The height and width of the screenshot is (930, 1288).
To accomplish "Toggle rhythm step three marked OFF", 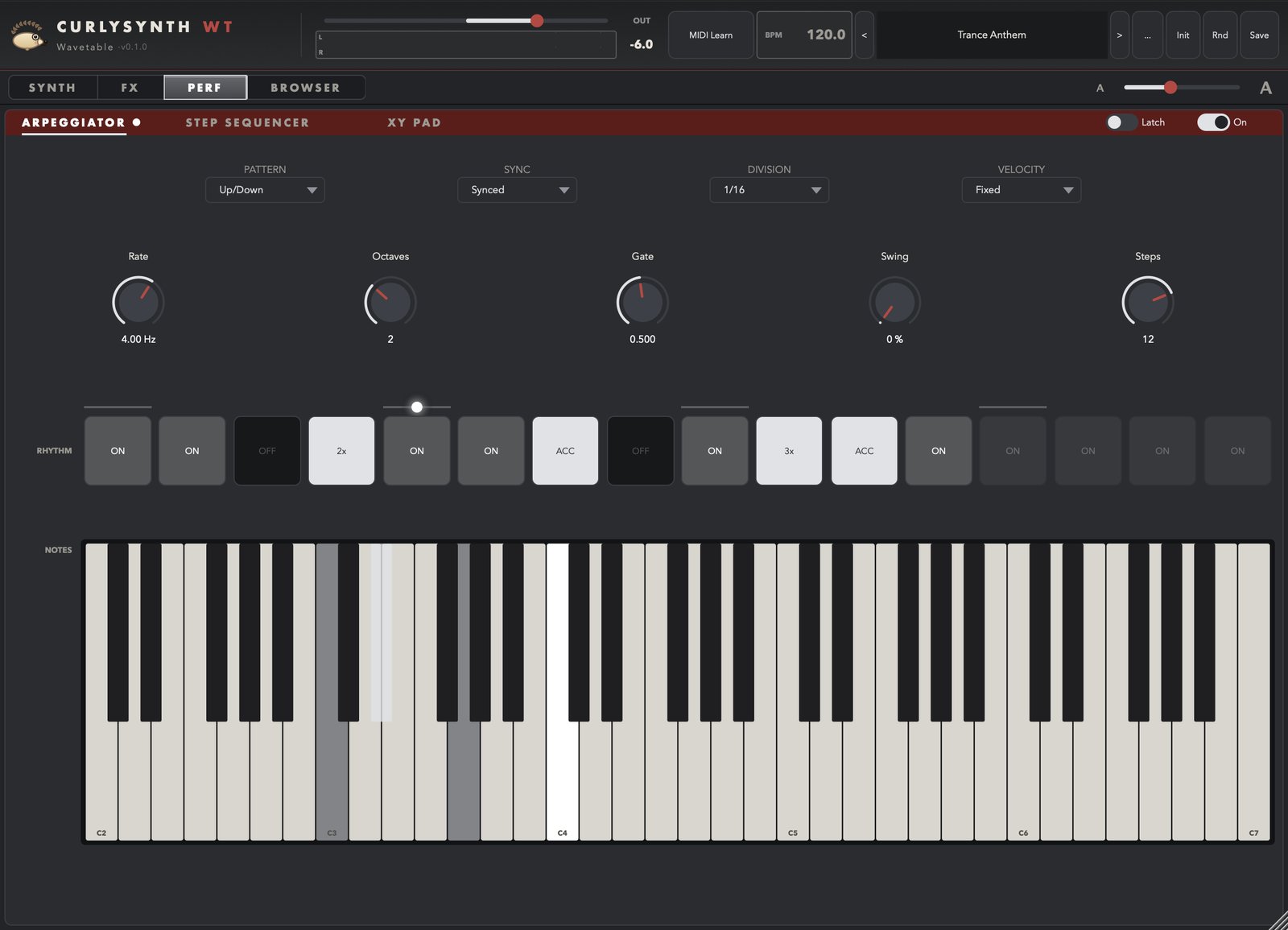I will (267, 451).
